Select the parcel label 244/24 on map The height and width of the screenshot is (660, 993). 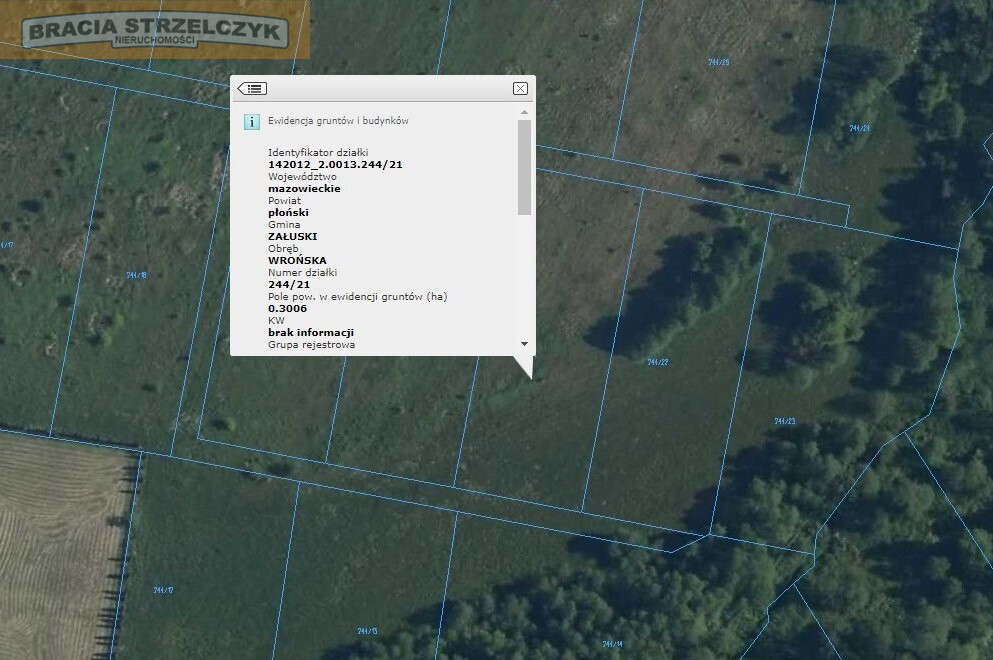(859, 128)
